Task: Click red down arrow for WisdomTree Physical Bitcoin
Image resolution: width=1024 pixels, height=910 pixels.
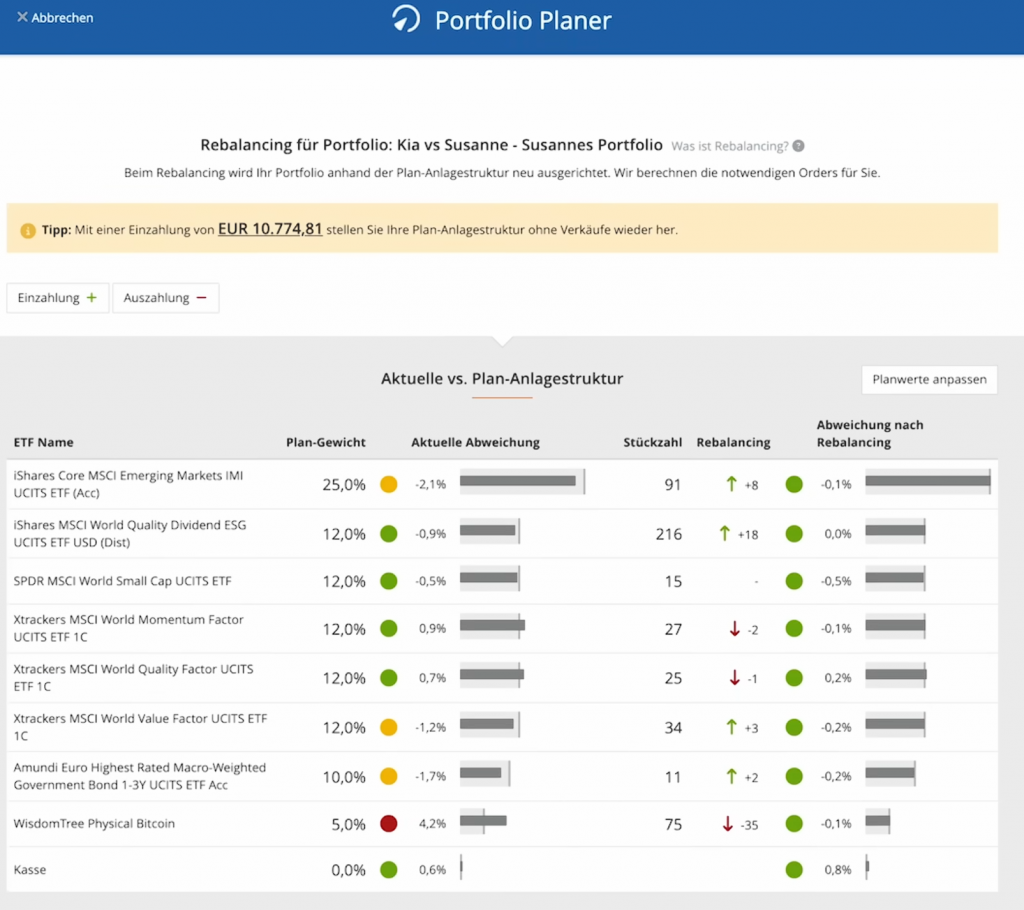Action: [728, 824]
